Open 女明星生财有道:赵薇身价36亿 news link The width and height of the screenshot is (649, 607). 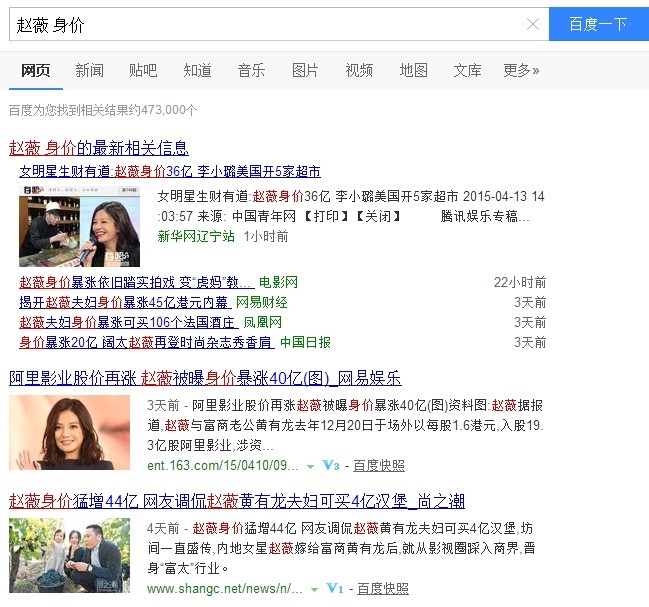pos(170,171)
